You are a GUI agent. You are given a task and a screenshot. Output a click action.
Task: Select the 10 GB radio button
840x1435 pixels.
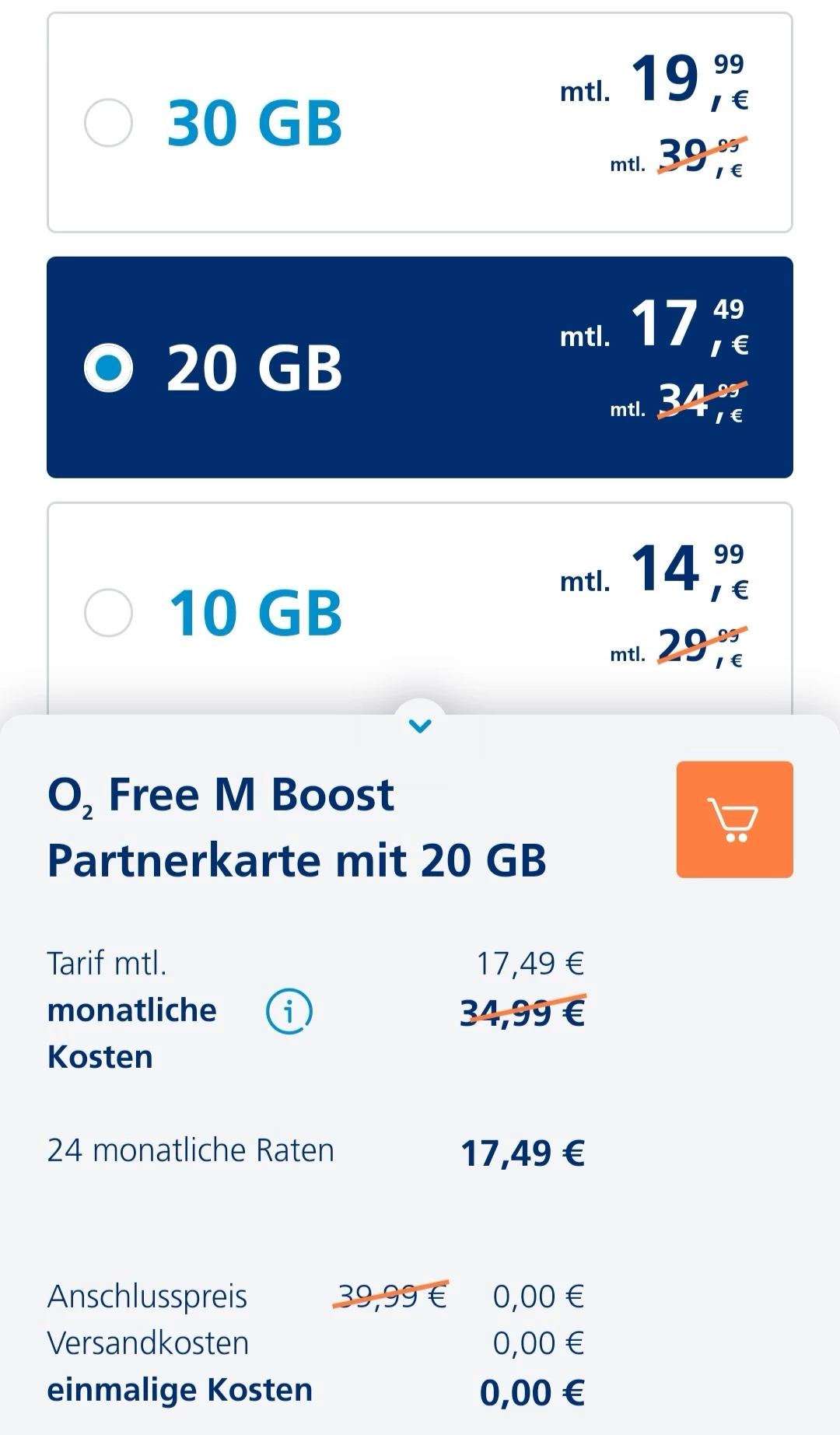(x=108, y=613)
